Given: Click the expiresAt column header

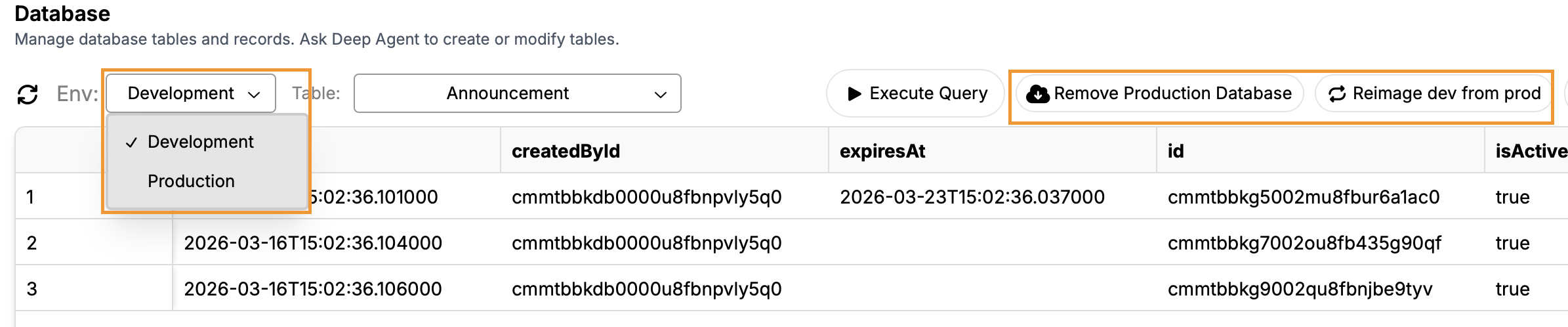Looking at the screenshot, I should pyautogui.click(x=882, y=151).
